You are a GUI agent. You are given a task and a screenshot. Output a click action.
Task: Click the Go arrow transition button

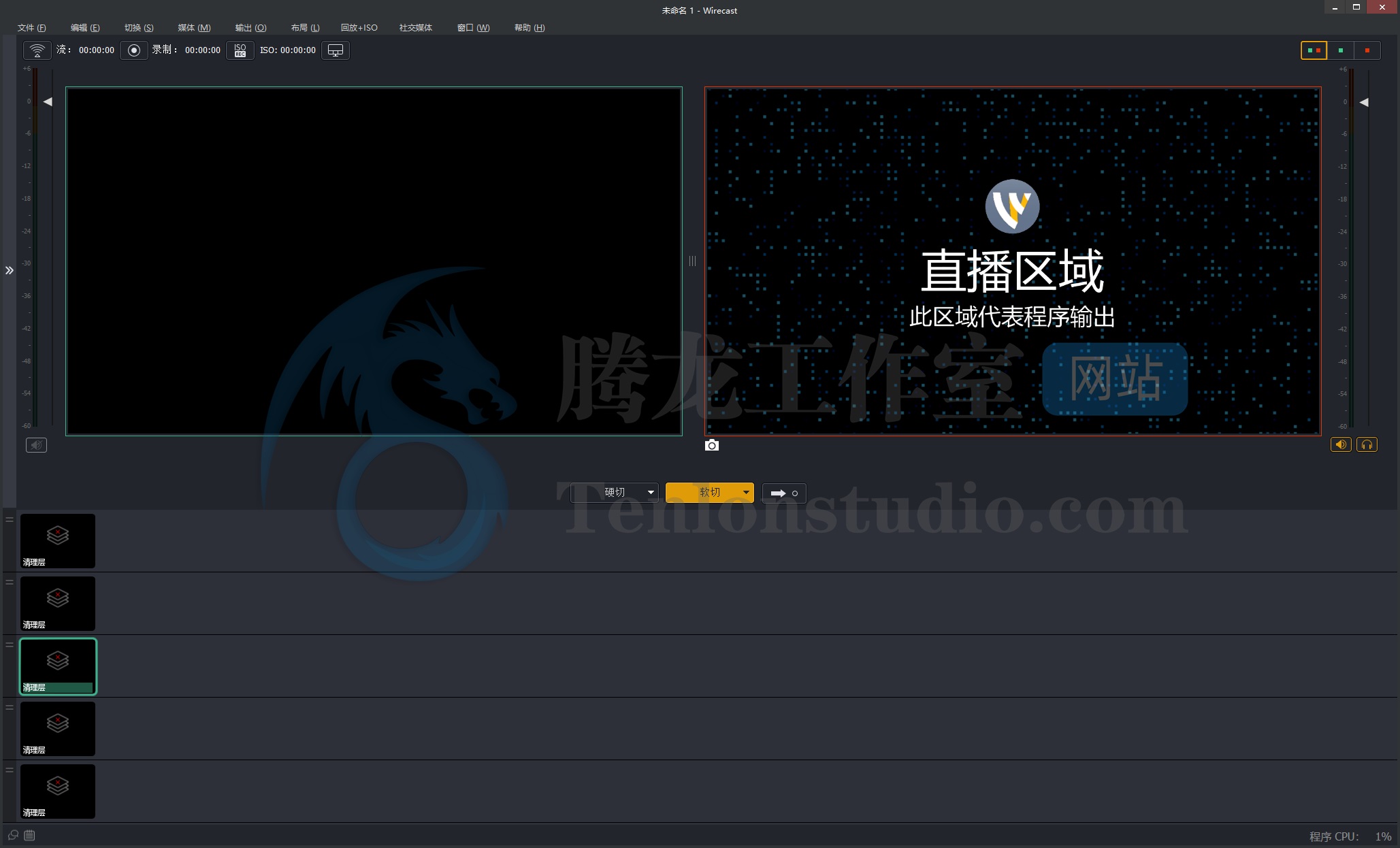(784, 493)
